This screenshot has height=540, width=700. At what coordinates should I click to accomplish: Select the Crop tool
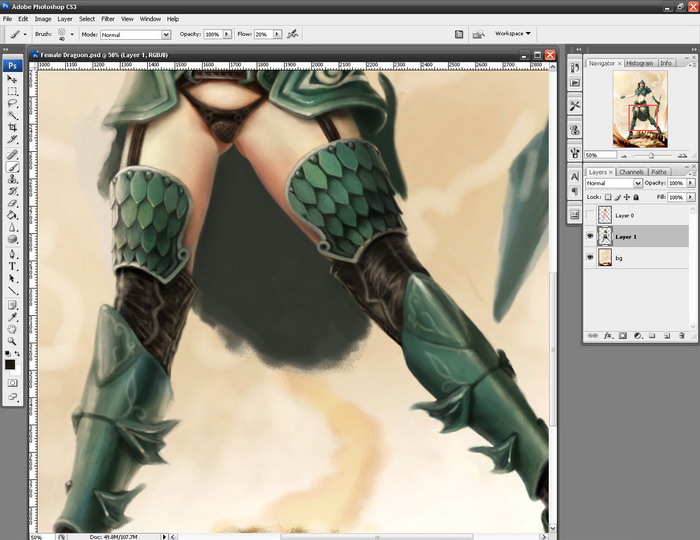12,128
